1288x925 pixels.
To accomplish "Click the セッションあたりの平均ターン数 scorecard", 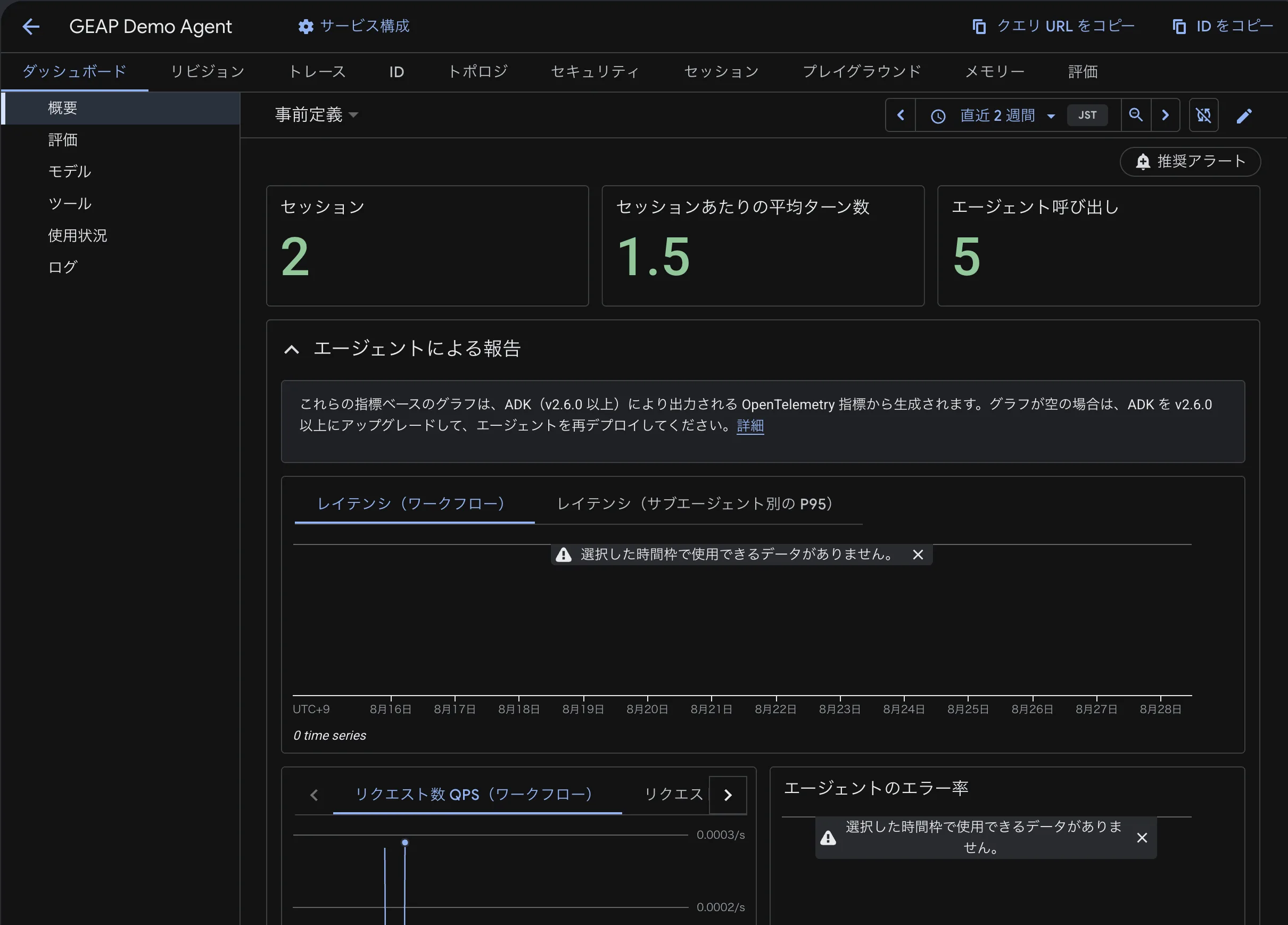I will [763, 245].
